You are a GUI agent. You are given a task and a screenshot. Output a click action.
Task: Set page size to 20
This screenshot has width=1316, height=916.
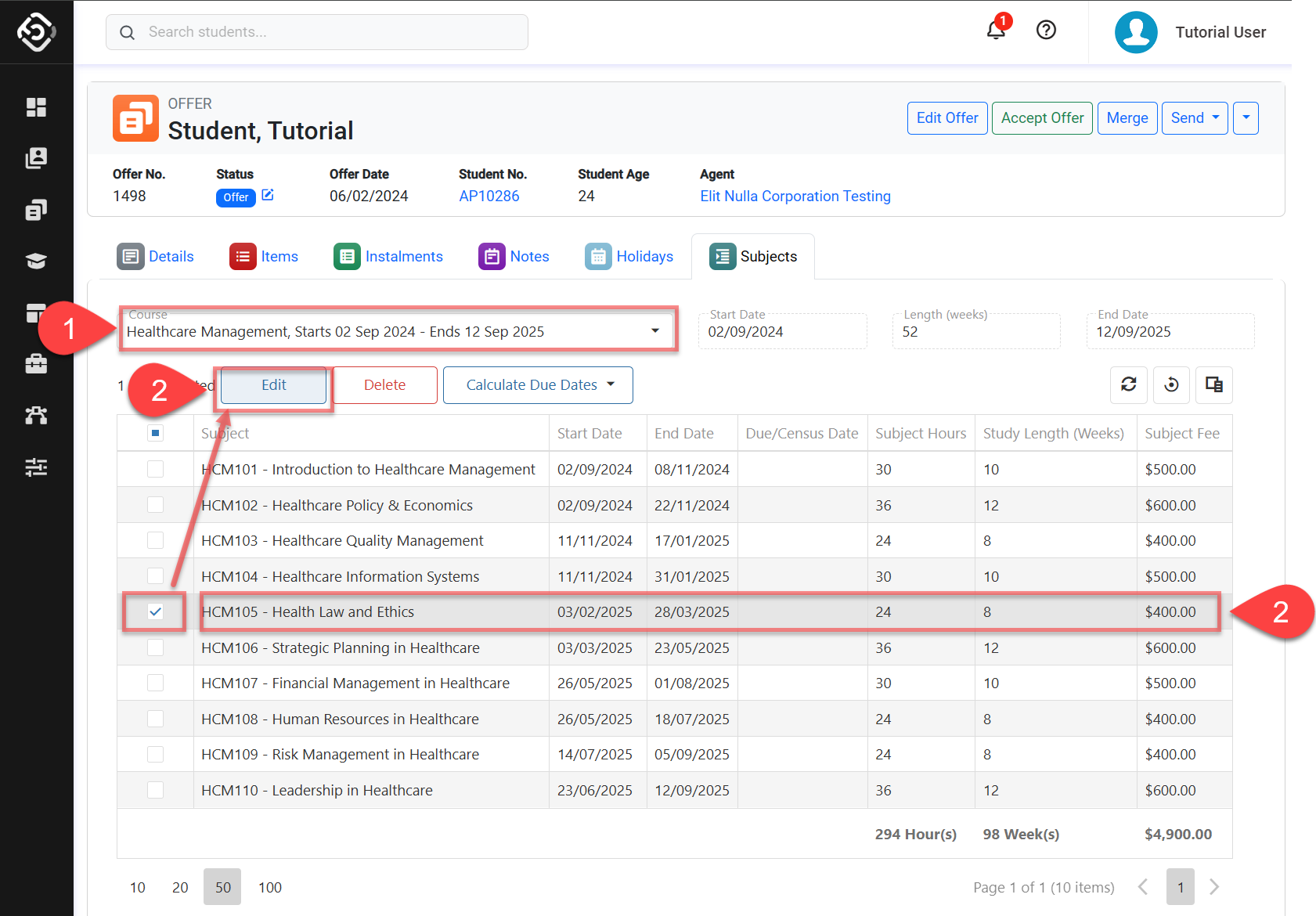180,887
